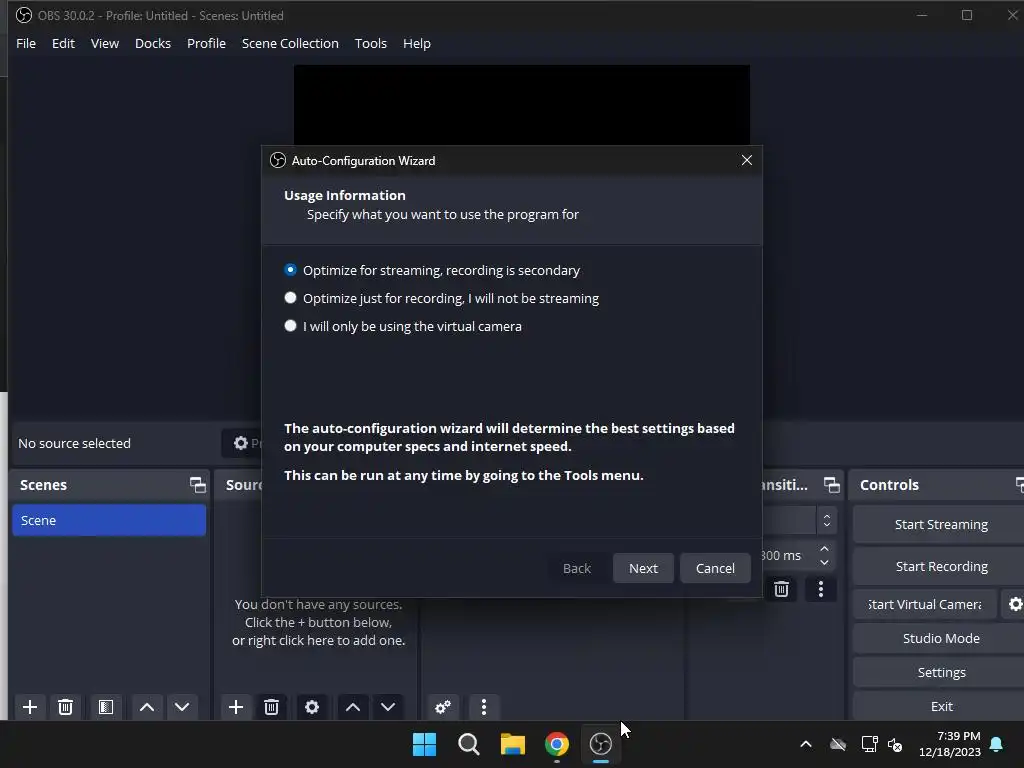Move the scene up with the Scenes up arrow
Viewport: 1024px width, 768px height.
pyautogui.click(x=147, y=707)
